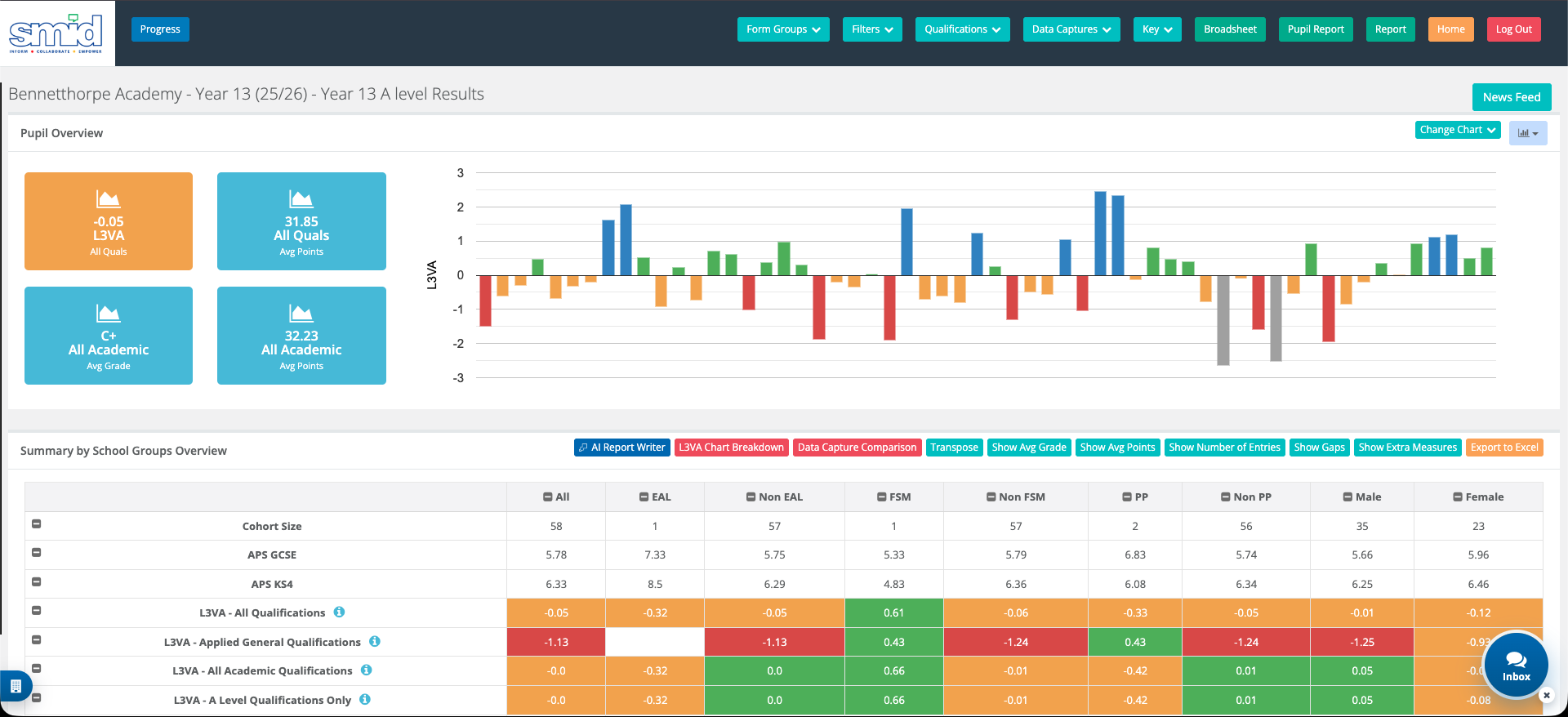The image size is (1568, 717).
Task: Collapse the All column
Action: click(548, 497)
